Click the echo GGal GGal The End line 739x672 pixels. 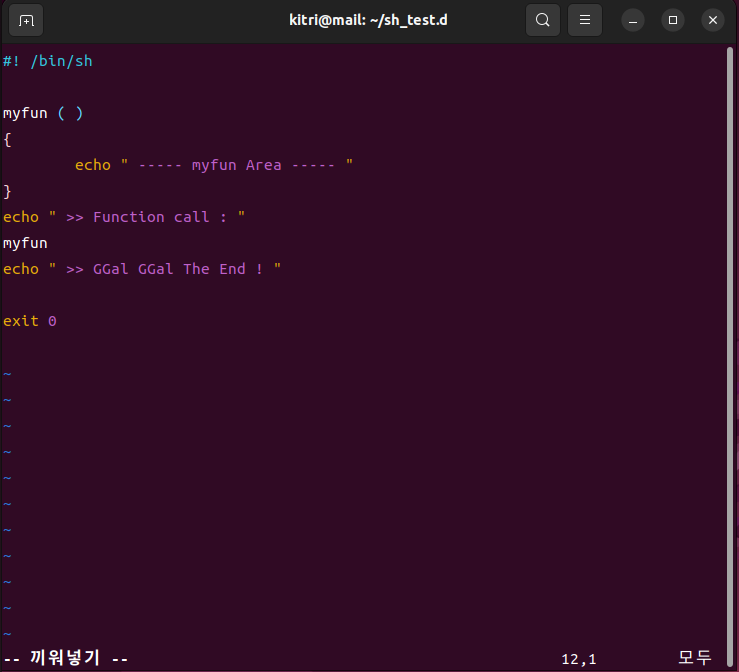pyautogui.click(x=142, y=269)
